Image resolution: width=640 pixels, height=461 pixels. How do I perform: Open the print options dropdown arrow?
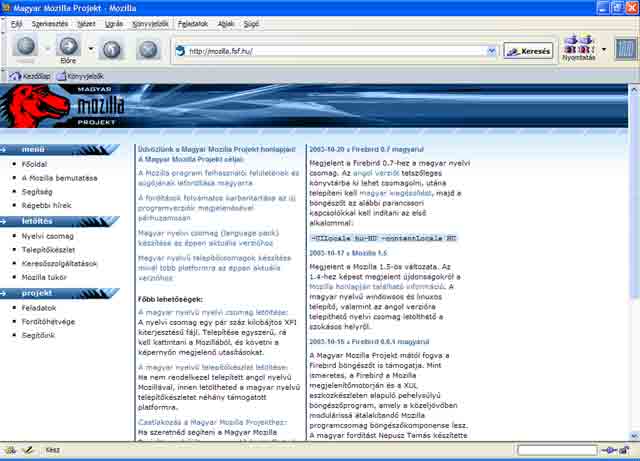pos(604,49)
